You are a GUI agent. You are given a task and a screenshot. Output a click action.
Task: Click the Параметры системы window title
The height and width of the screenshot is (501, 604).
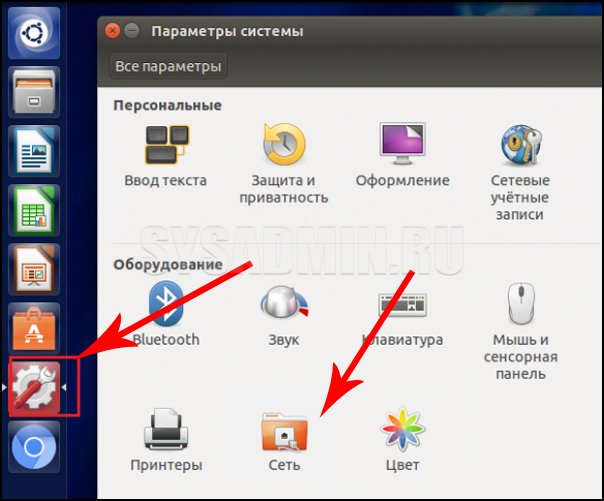227,31
